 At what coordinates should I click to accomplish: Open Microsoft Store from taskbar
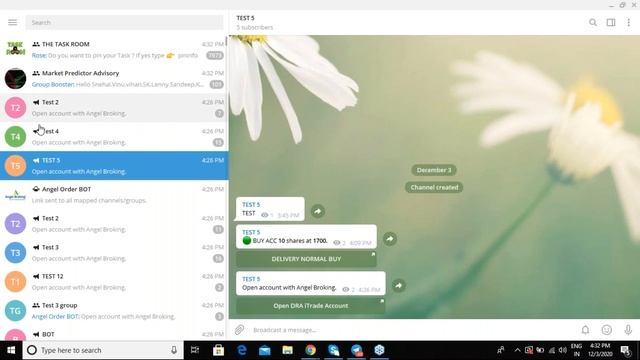[x=218, y=350]
